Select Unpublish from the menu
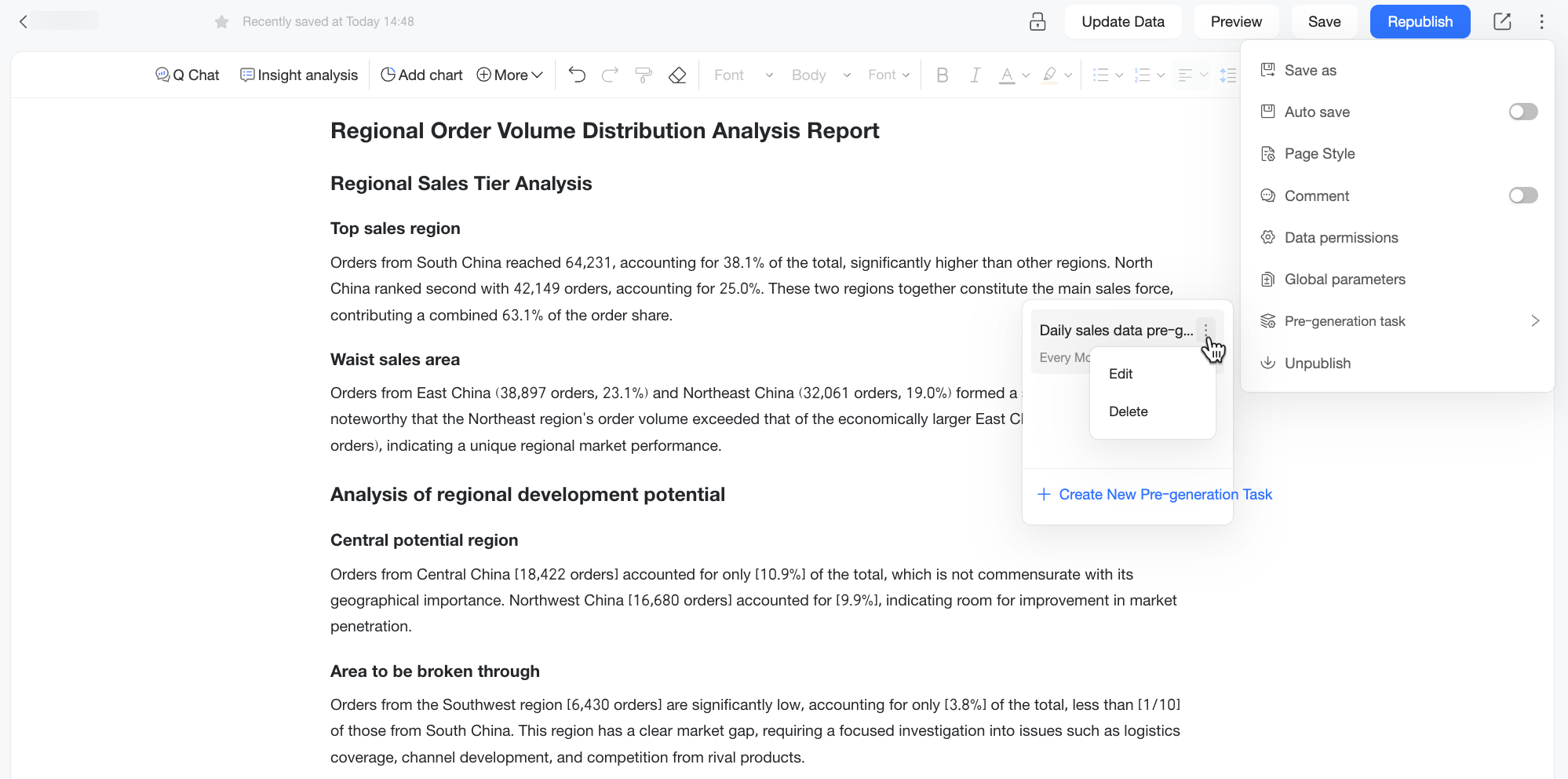 (1398, 363)
